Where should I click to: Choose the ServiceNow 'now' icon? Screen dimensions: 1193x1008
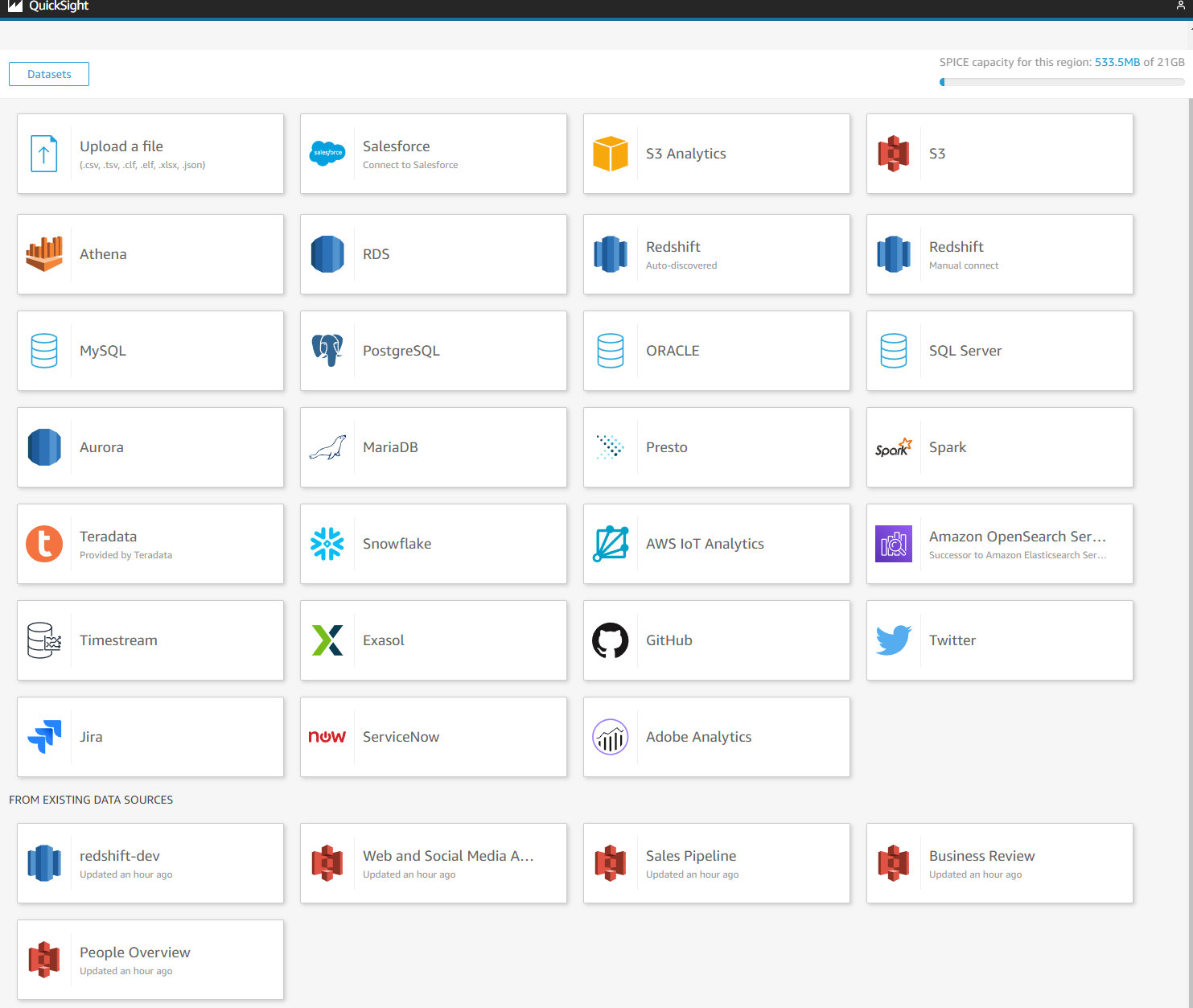(x=327, y=737)
